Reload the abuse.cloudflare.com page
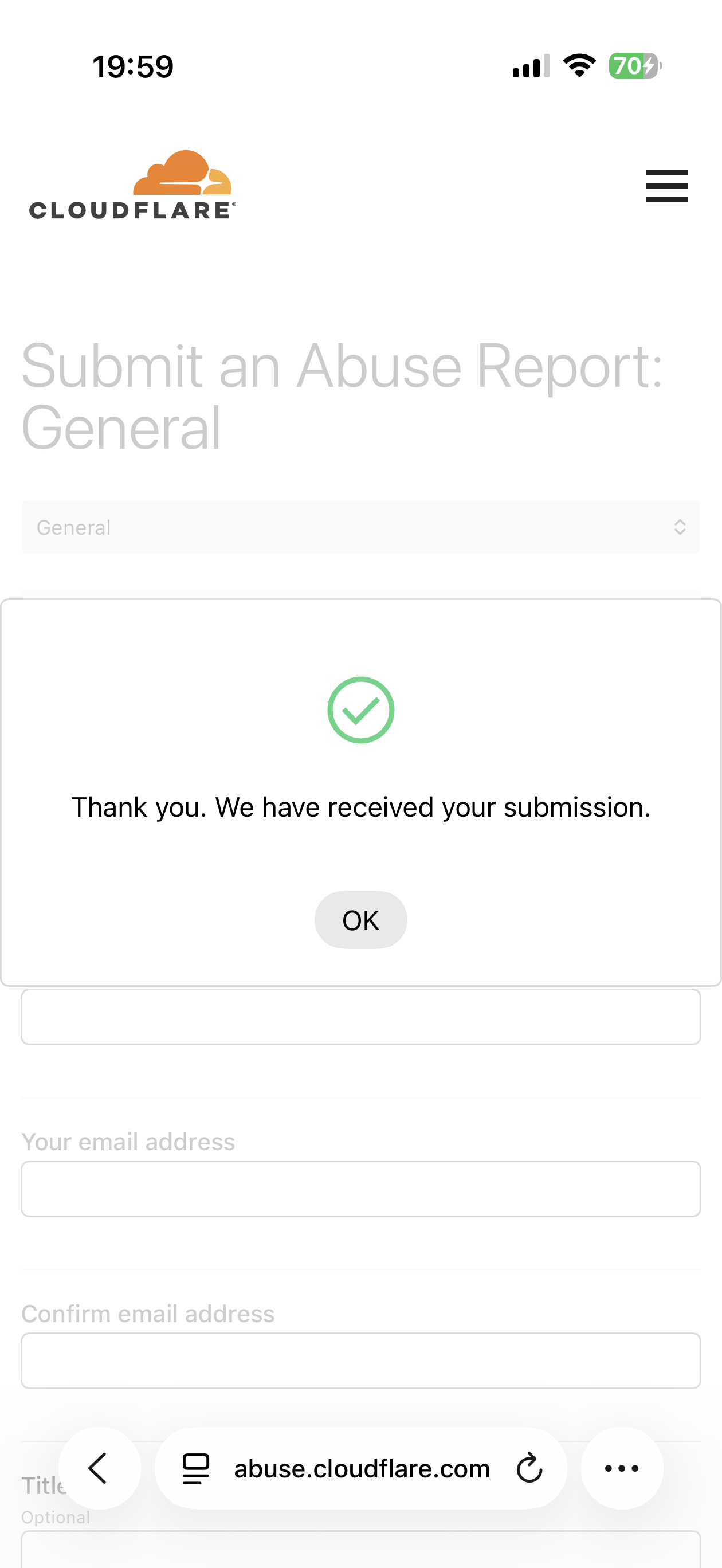 tap(529, 1468)
